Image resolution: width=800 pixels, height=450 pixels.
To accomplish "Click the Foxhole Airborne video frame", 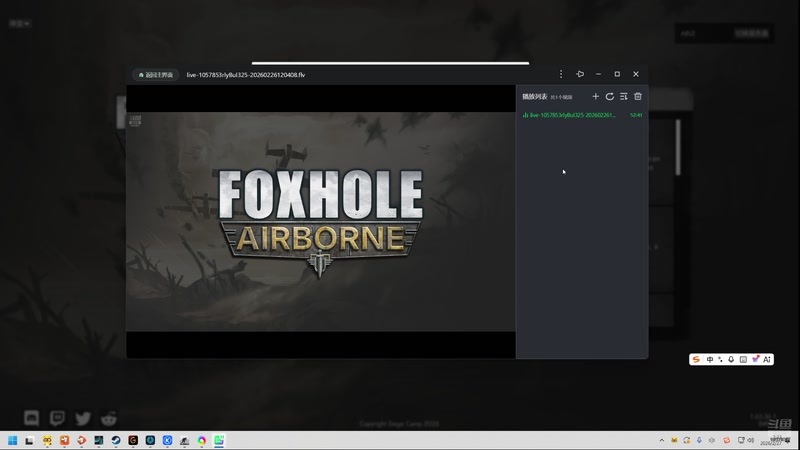I will coord(321,222).
